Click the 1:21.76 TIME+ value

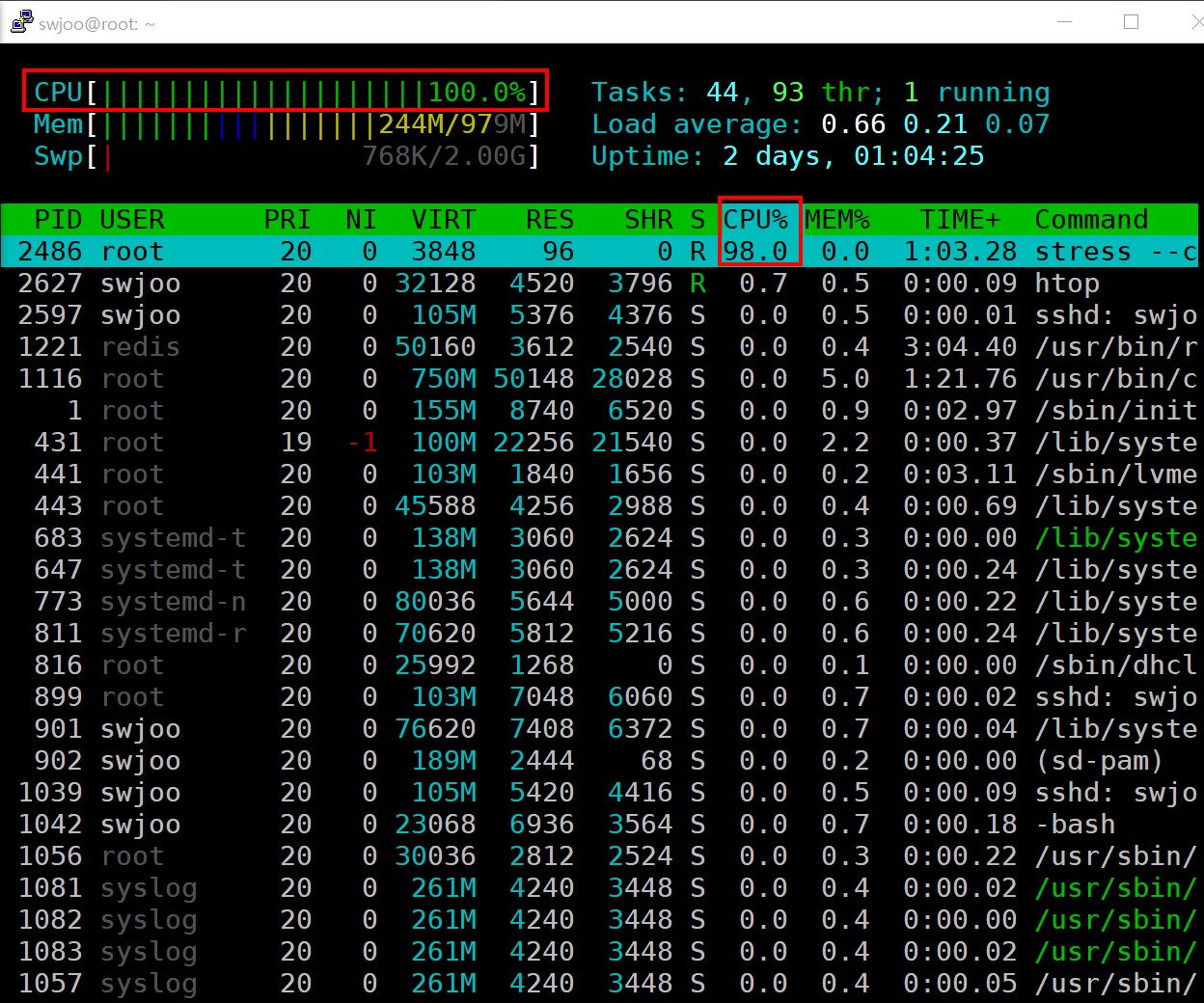960,378
